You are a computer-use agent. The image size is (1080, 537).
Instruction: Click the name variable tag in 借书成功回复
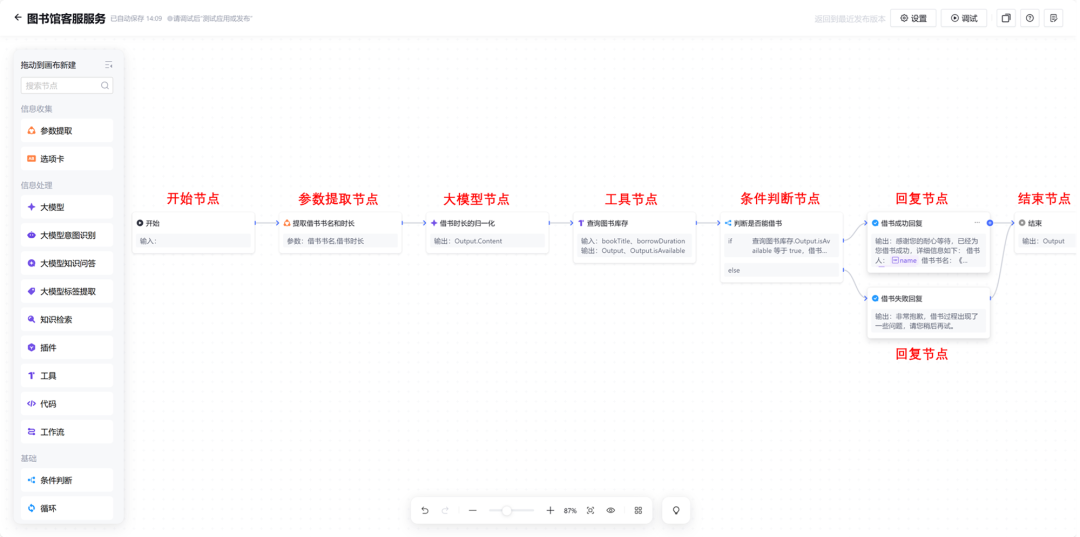click(x=905, y=261)
